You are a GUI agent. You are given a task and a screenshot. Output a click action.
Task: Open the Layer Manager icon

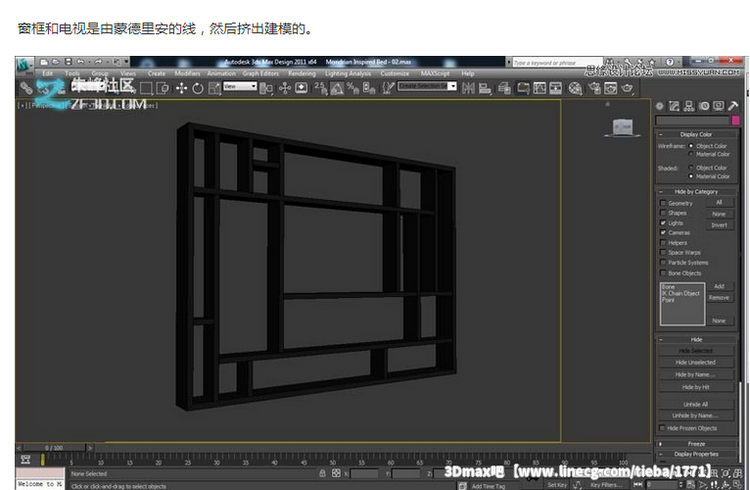click(504, 88)
